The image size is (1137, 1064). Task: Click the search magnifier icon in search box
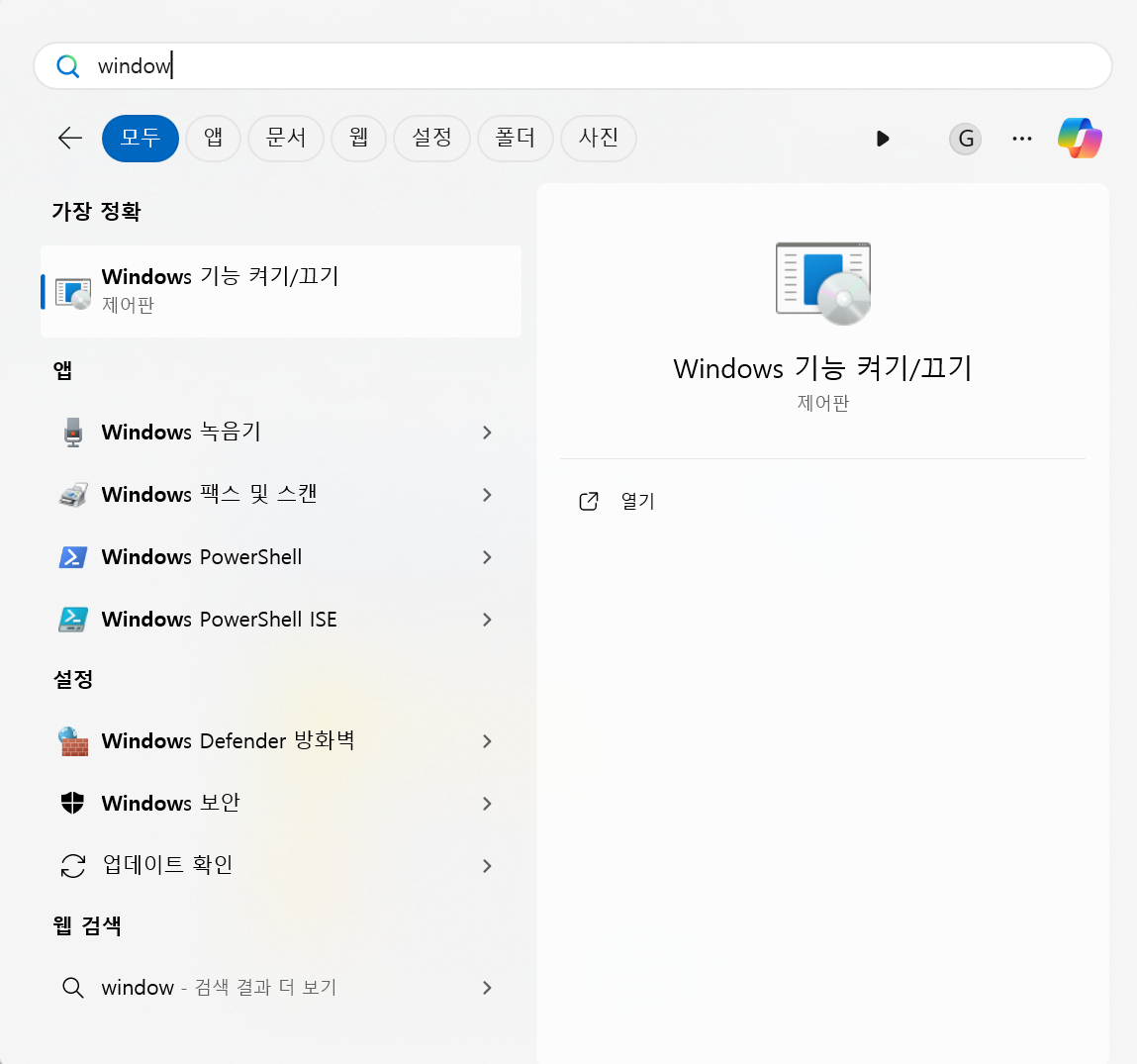tap(68, 66)
